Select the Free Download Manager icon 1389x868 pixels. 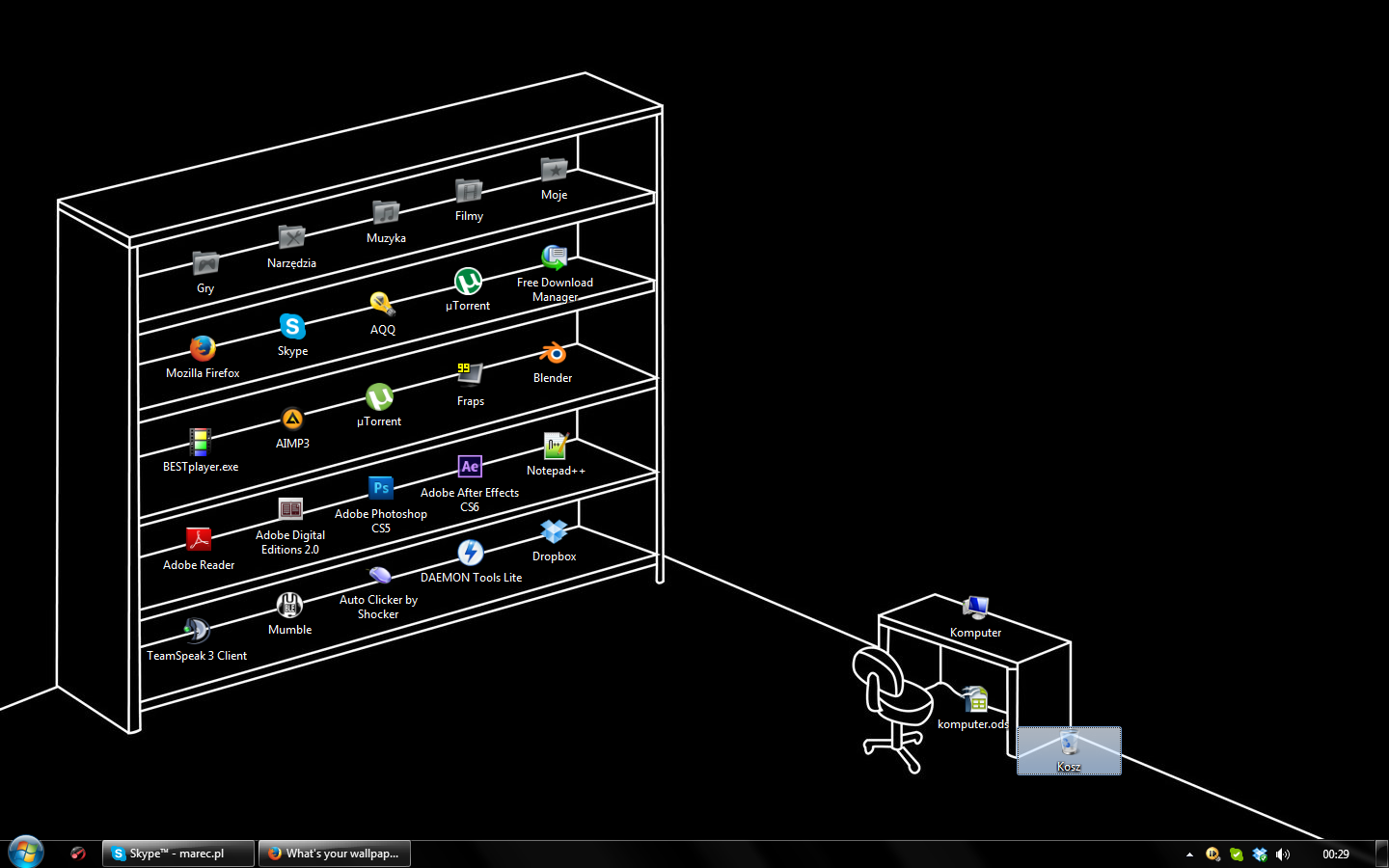point(555,258)
